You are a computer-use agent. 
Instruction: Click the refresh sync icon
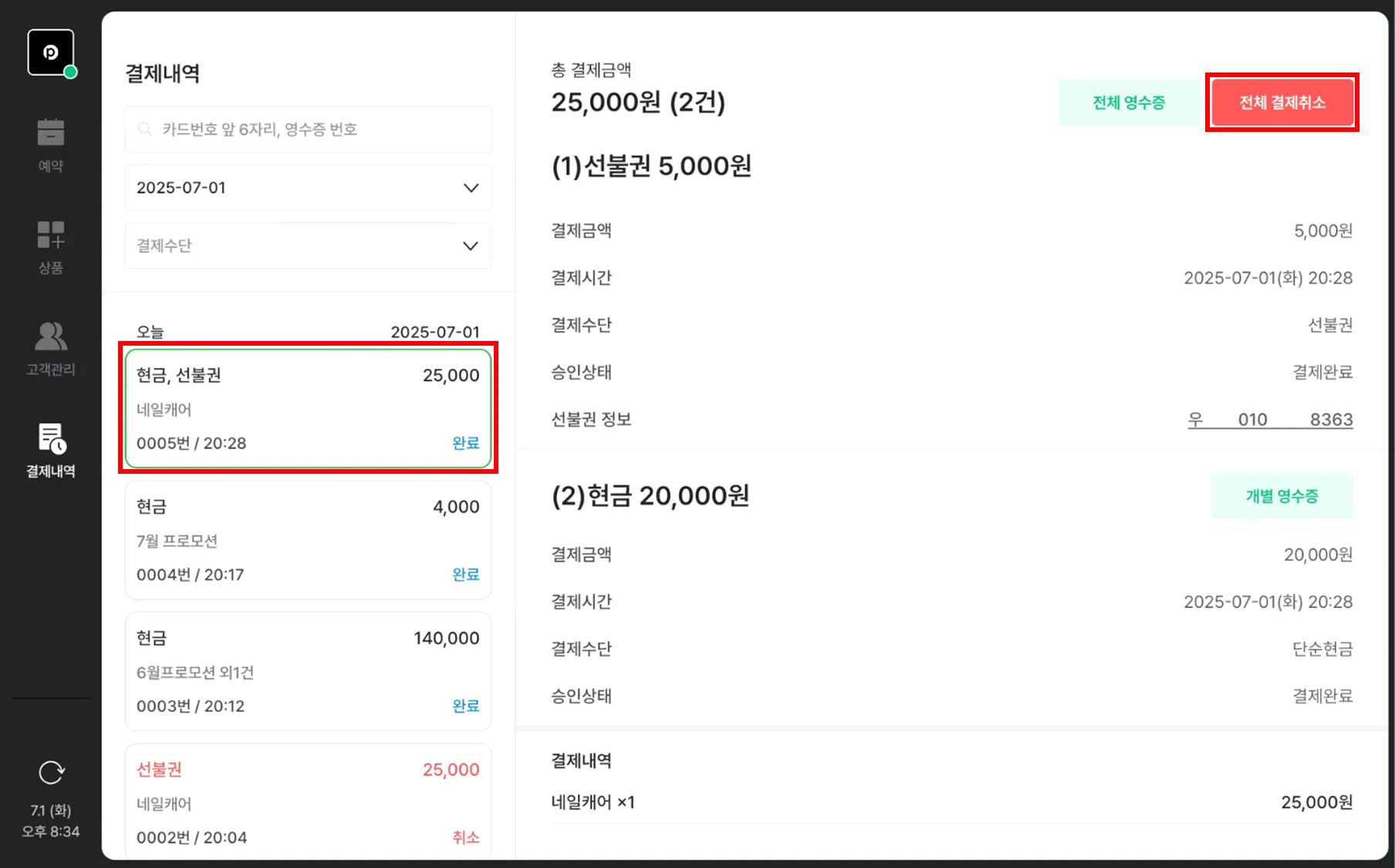(51, 772)
